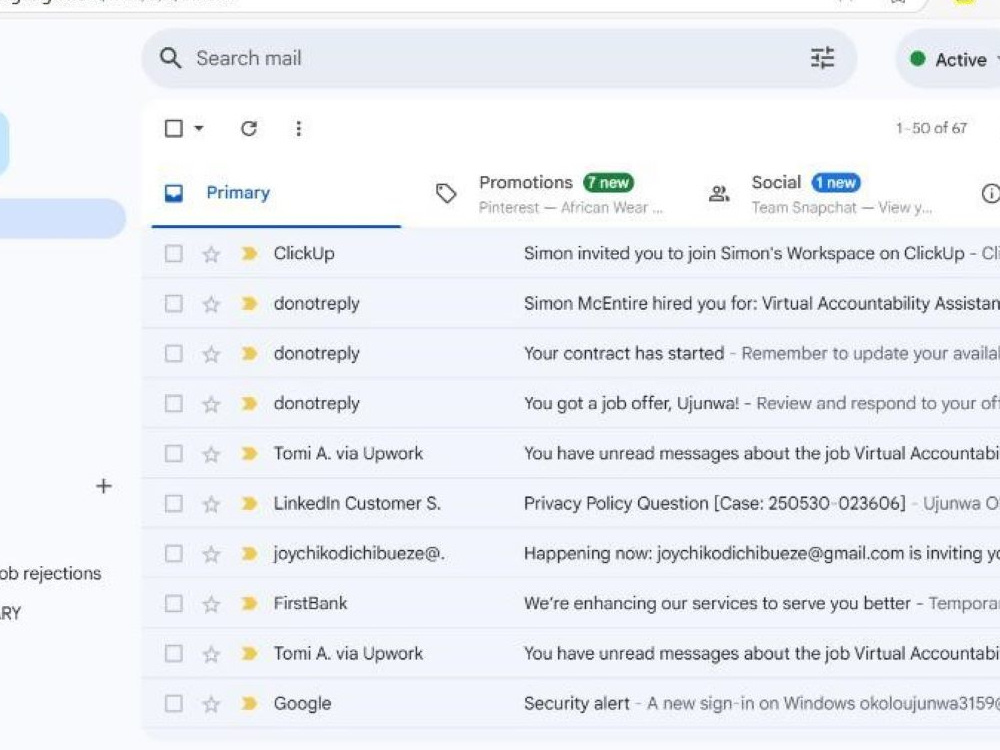Click the plus icon to create new label

tap(103, 486)
